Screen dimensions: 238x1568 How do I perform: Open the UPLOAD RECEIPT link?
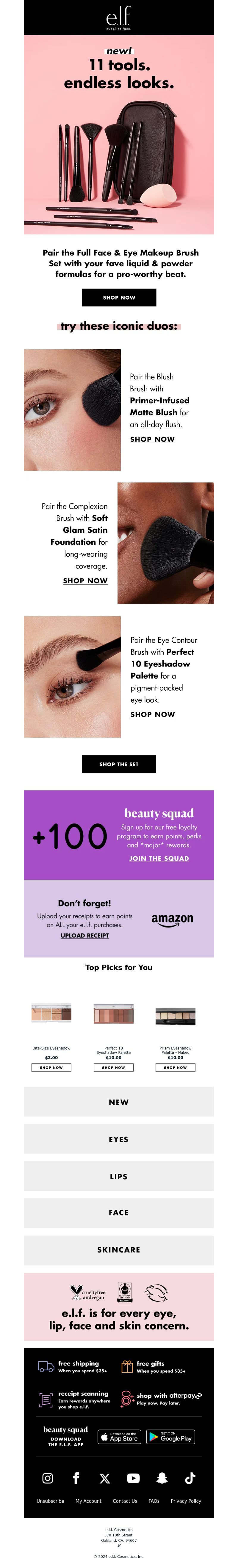pos(84,935)
